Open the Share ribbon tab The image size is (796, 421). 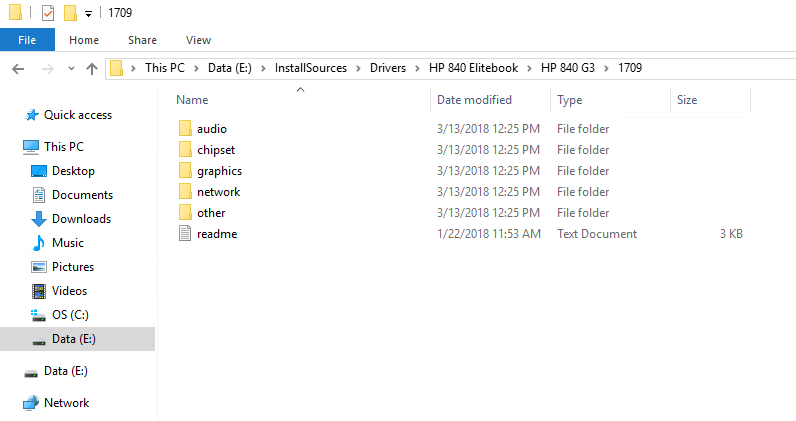(x=142, y=40)
